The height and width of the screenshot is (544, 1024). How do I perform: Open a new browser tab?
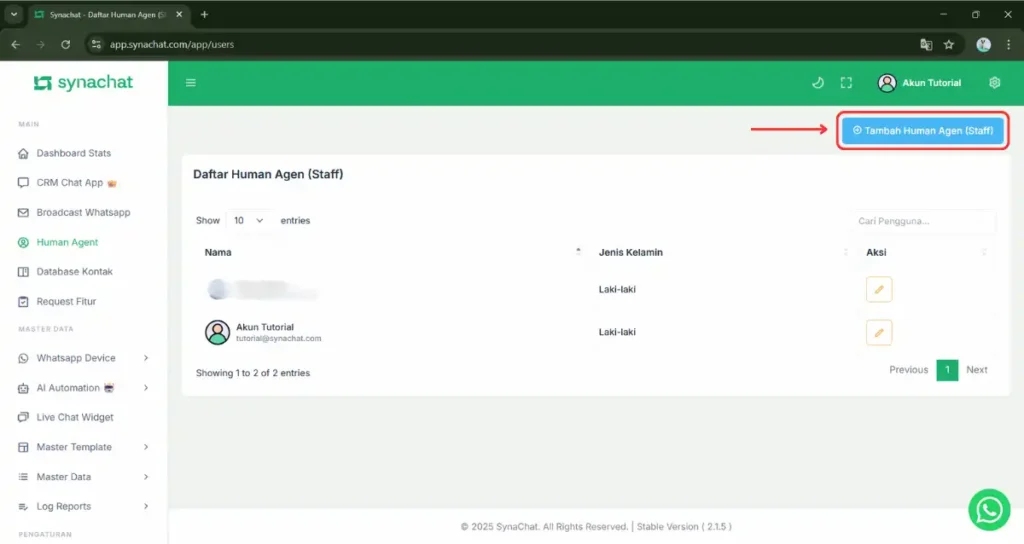[x=204, y=14]
